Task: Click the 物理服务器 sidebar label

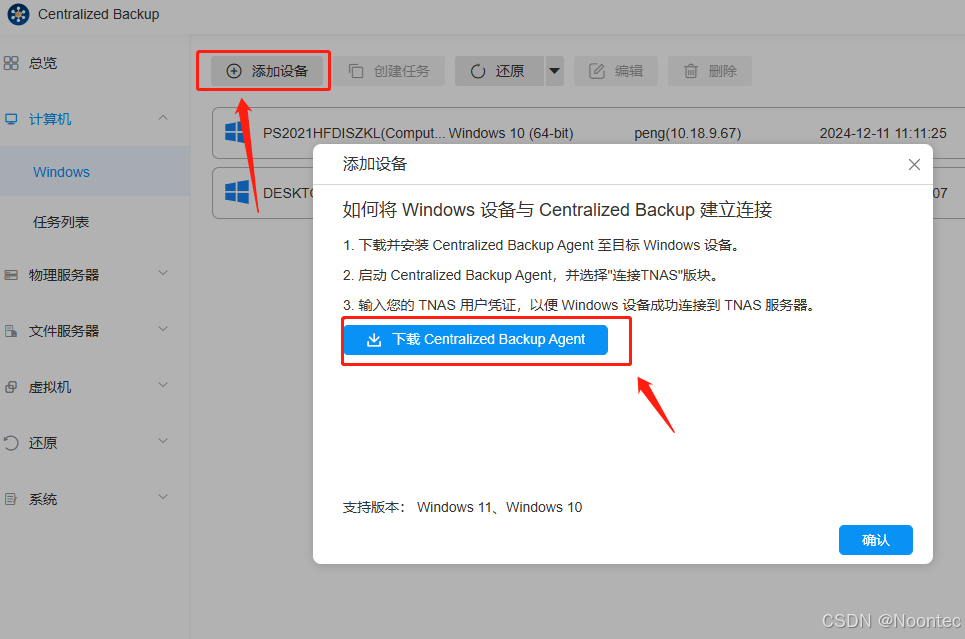Action: 64,275
